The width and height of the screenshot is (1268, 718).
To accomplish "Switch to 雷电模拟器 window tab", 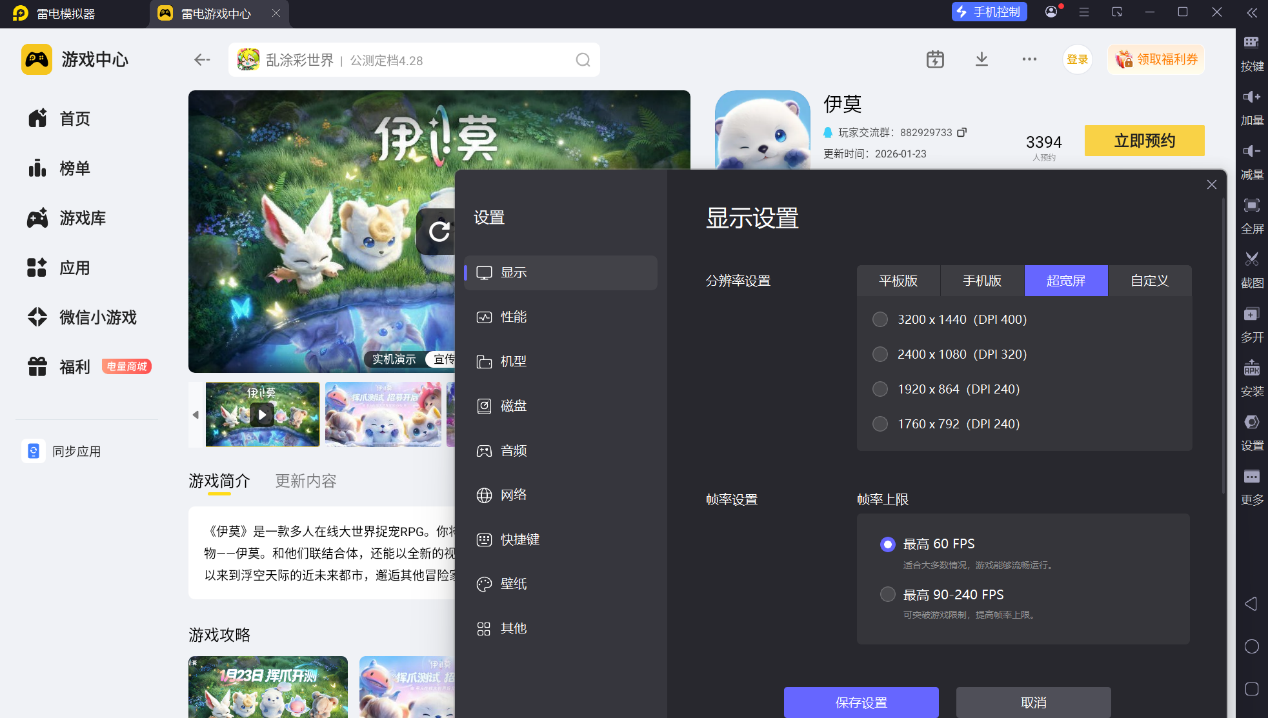I will [53, 14].
